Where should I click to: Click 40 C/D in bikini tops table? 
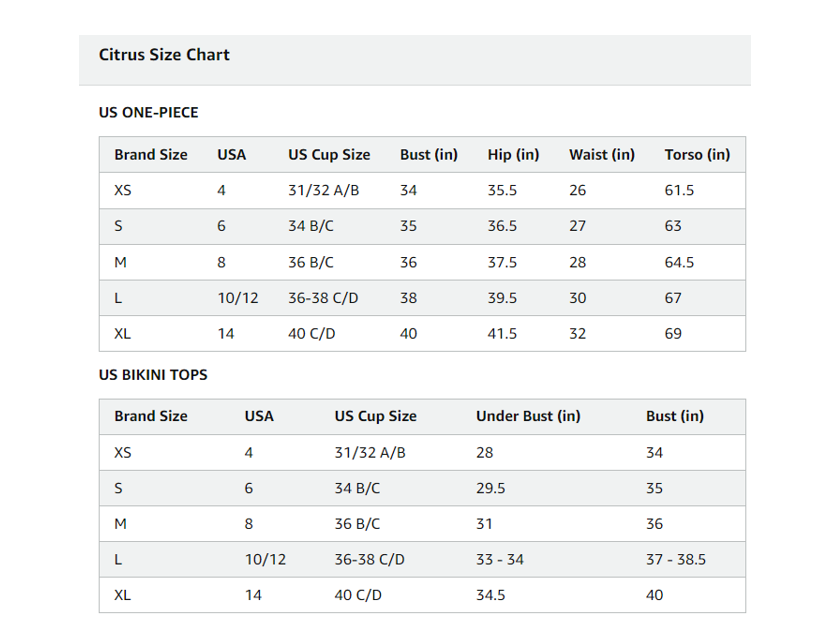(358, 595)
